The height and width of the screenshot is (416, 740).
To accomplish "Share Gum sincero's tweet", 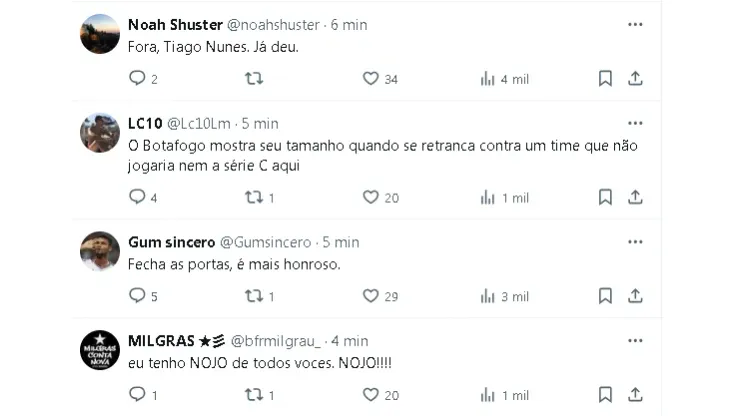I will click(x=635, y=296).
